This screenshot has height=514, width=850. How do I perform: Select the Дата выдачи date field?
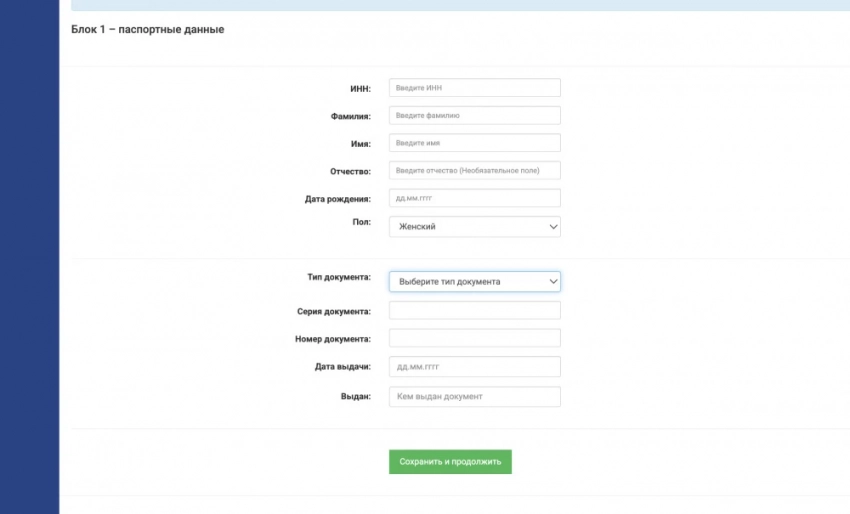click(x=474, y=367)
